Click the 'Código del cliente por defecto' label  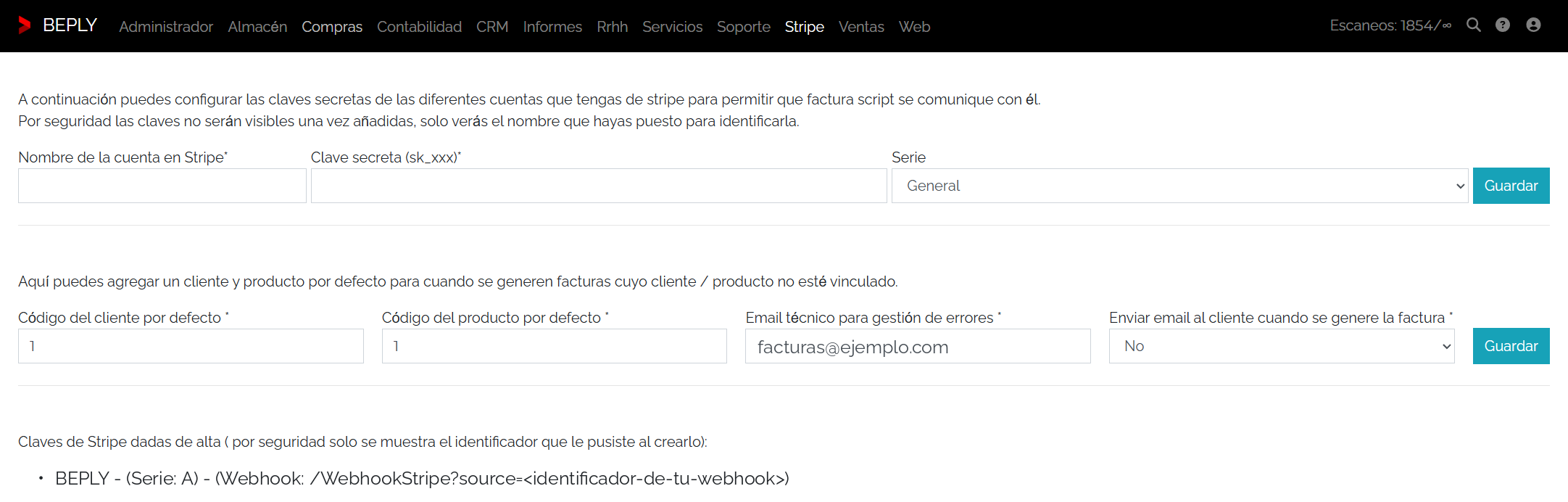[x=123, y=318]
